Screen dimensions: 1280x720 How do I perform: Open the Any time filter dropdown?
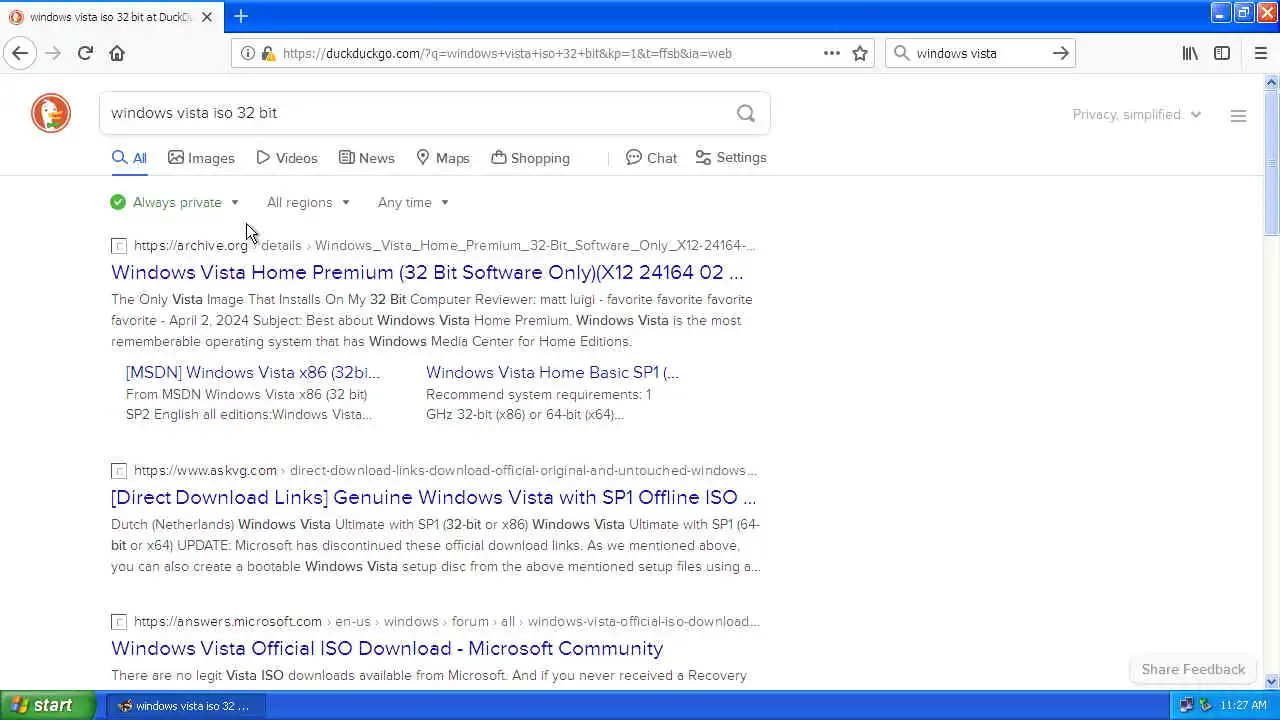click(x=413, y=202)
